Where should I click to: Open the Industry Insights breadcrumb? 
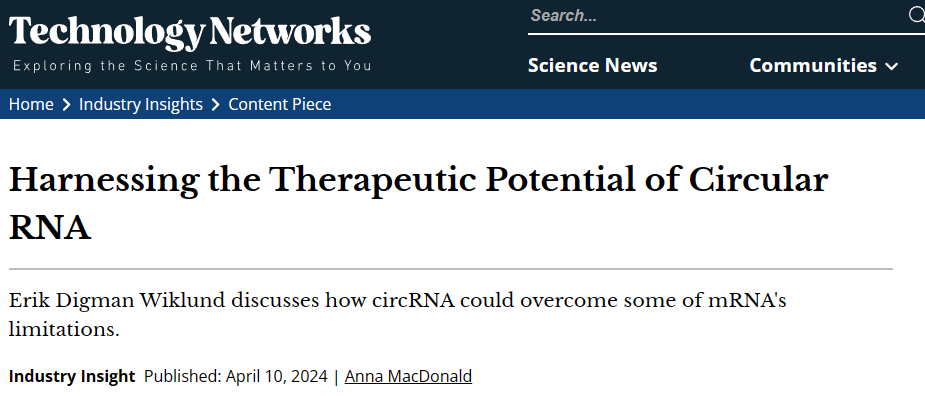[x=141, y=104]
